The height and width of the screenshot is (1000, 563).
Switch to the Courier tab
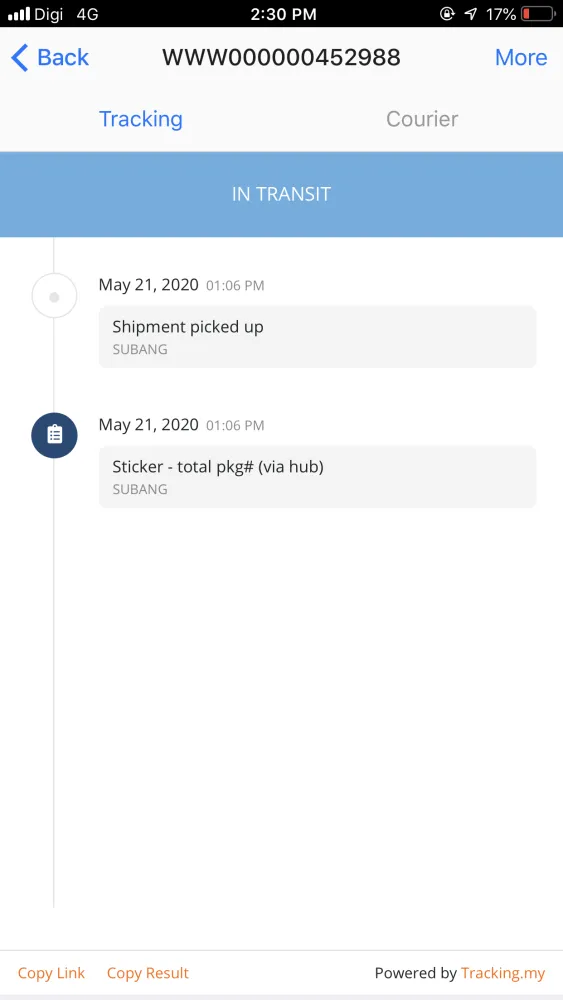coord(422,119)
